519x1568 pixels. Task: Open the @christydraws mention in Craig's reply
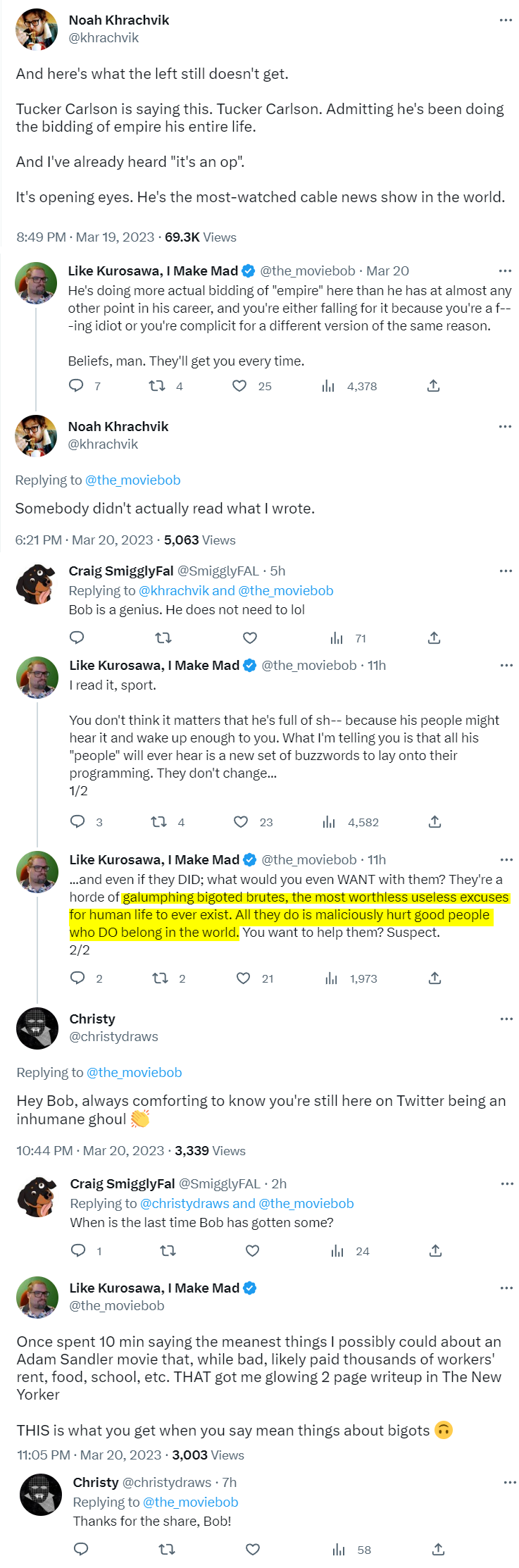click(185, 1204)
